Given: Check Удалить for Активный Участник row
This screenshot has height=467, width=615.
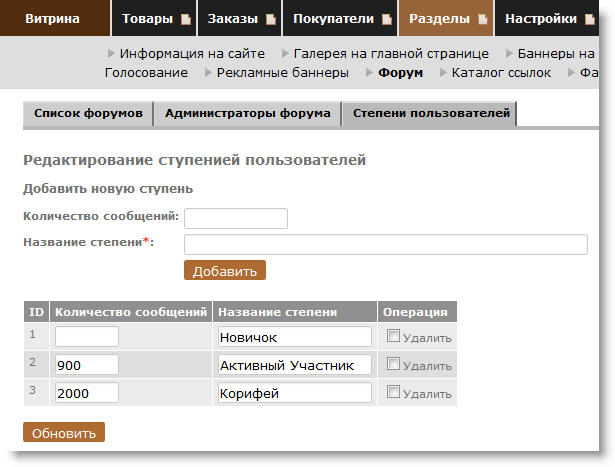Looking at the screenshot, I should tap(393, 363).
